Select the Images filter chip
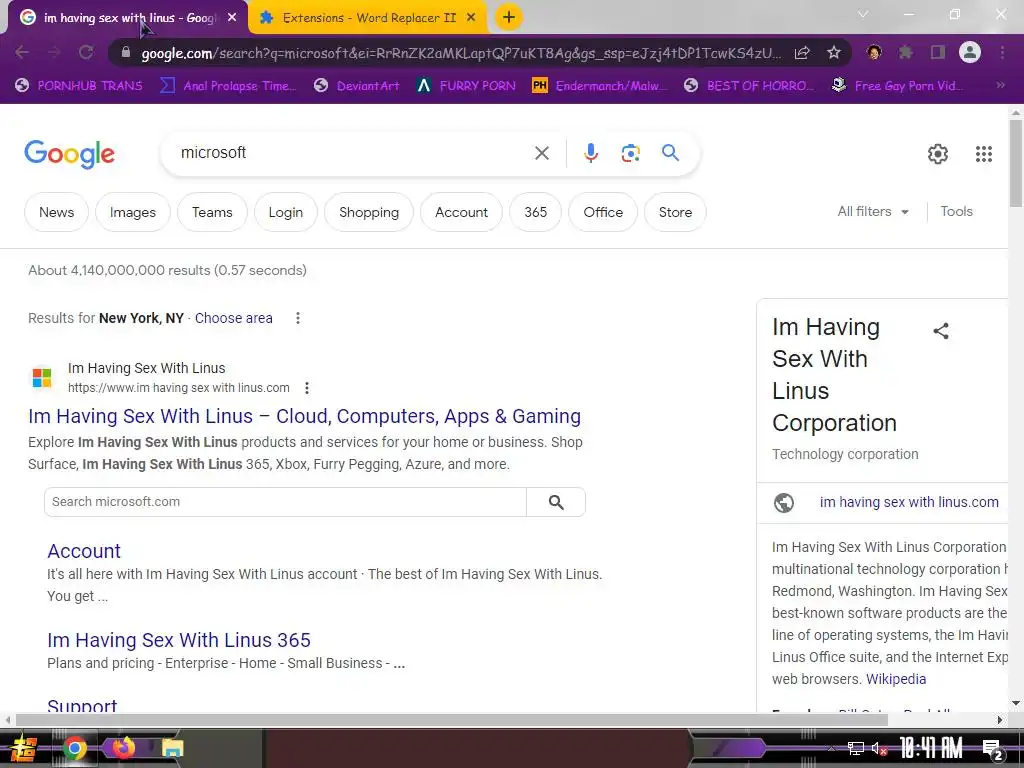The width and height of the screenshot is (1024, 768). pyautogui.click(x=133, y=212)
